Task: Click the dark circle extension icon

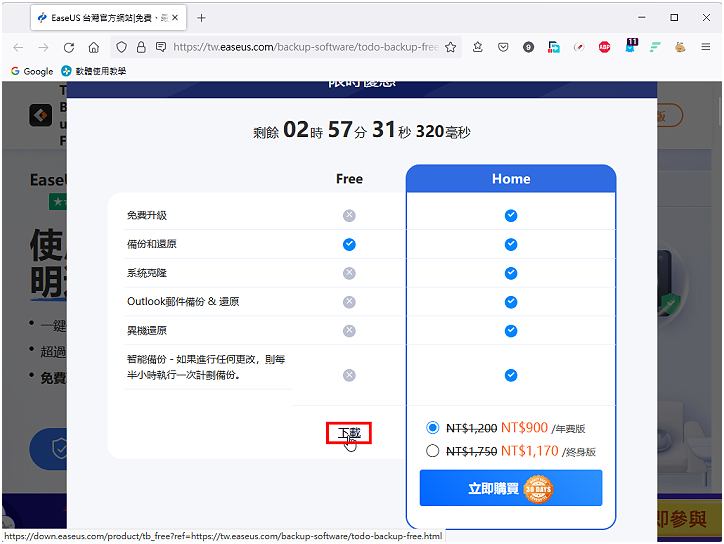Action: coord(529,47)
